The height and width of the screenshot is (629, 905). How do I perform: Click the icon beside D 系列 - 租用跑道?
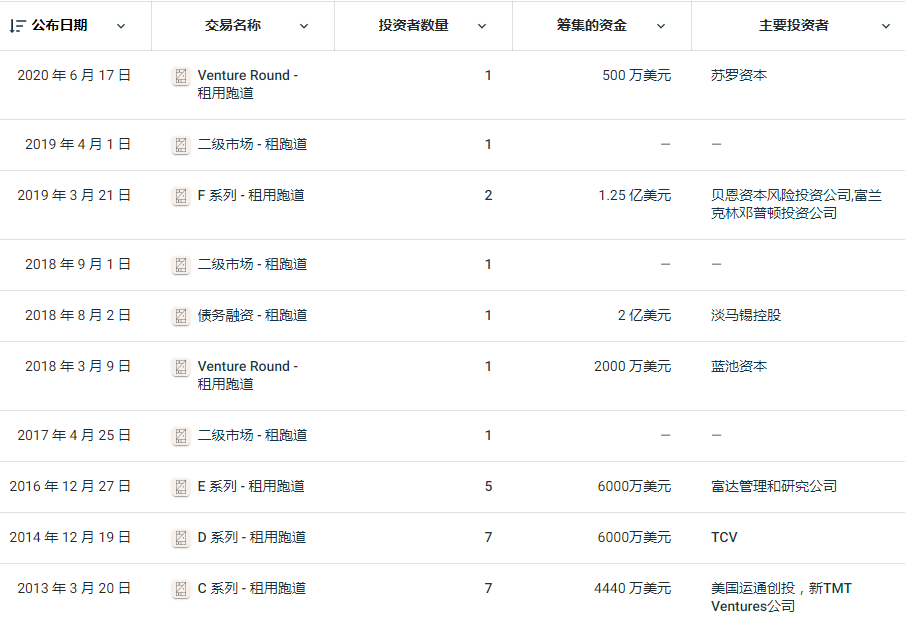tap(181, 538)
